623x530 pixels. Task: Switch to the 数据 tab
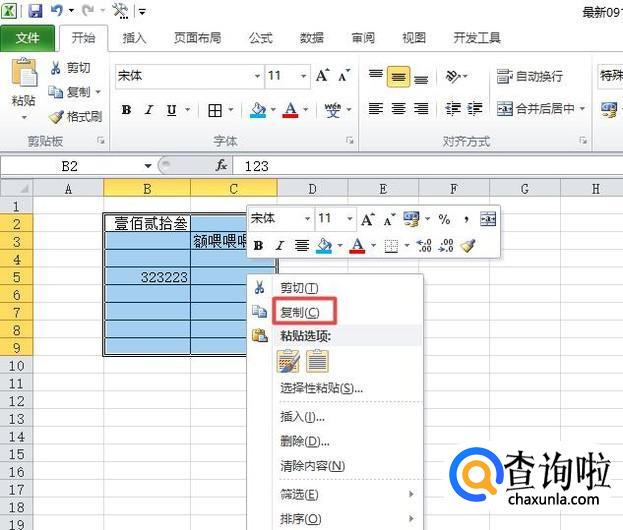312,38
